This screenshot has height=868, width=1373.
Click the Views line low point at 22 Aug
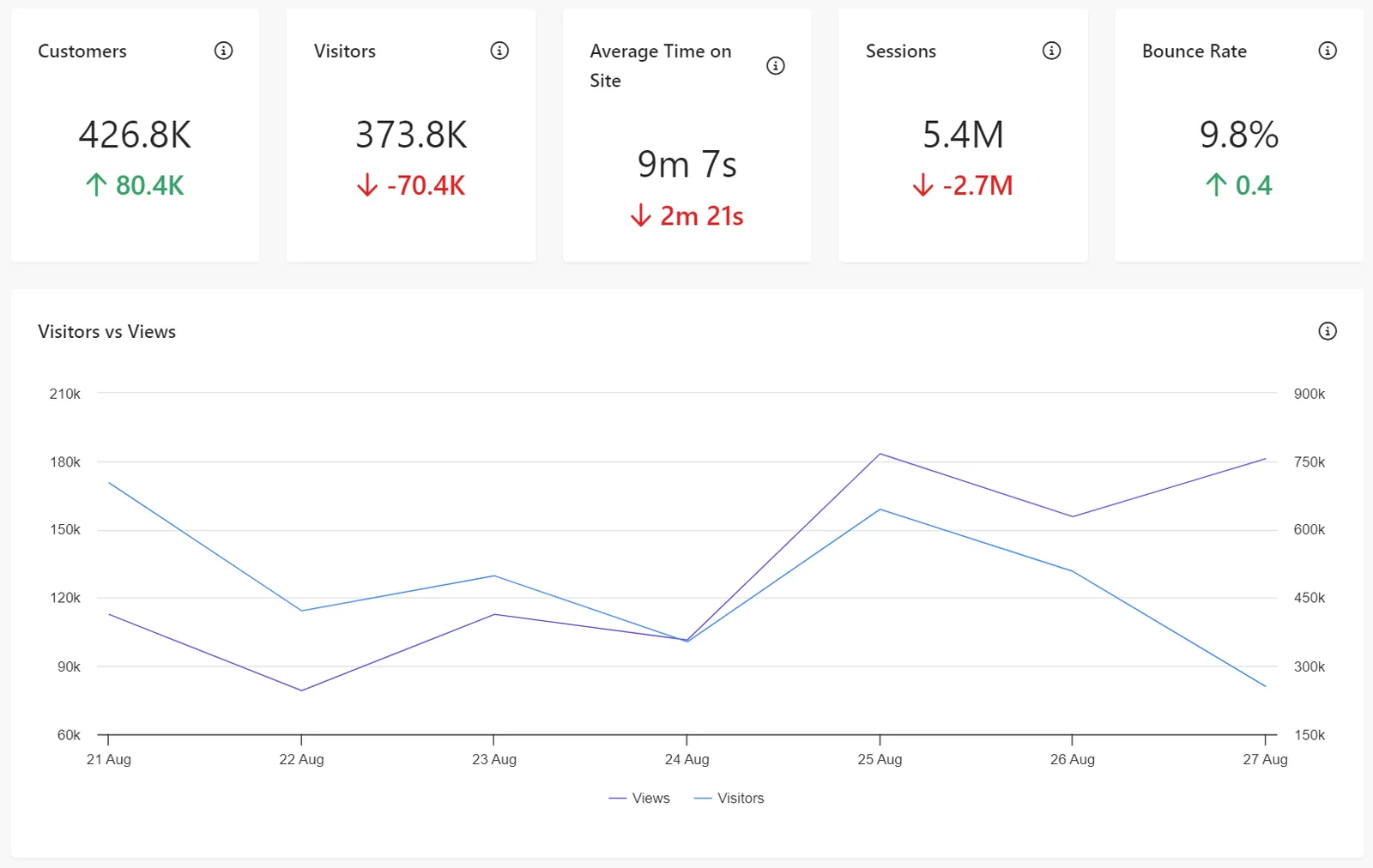(301, 690)
